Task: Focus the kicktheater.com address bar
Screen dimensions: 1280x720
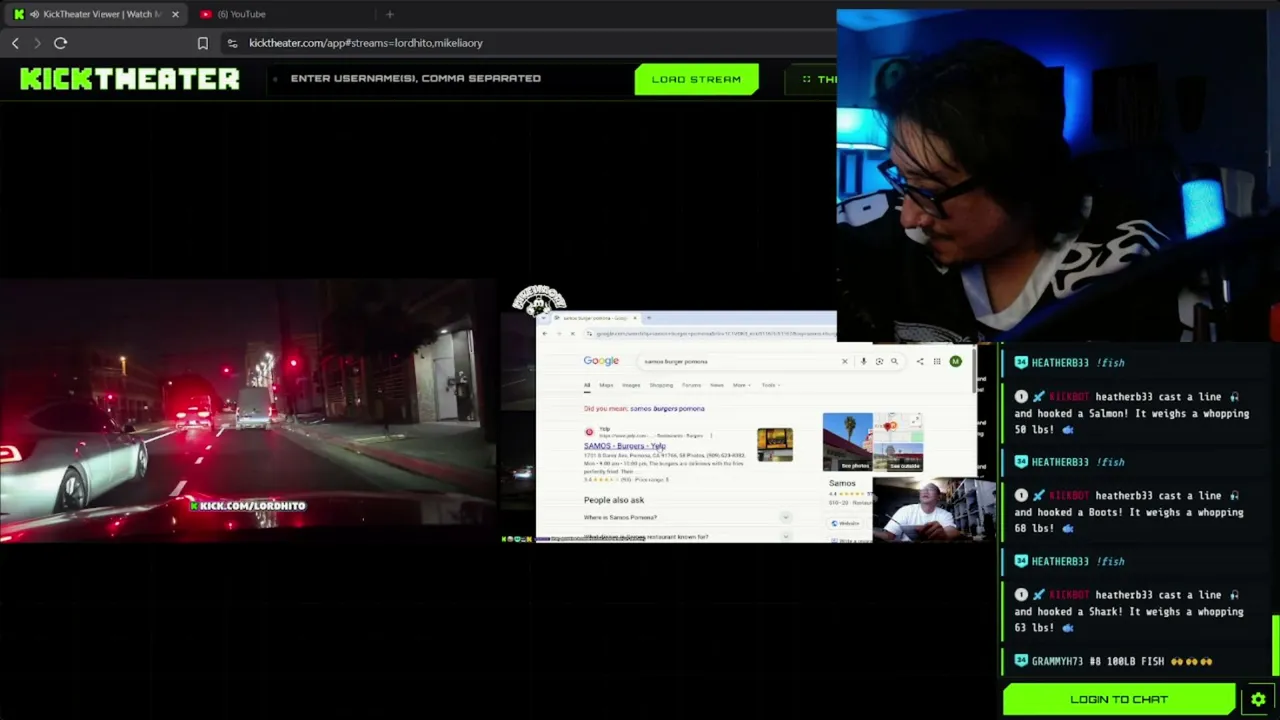Action: point(530,43)
